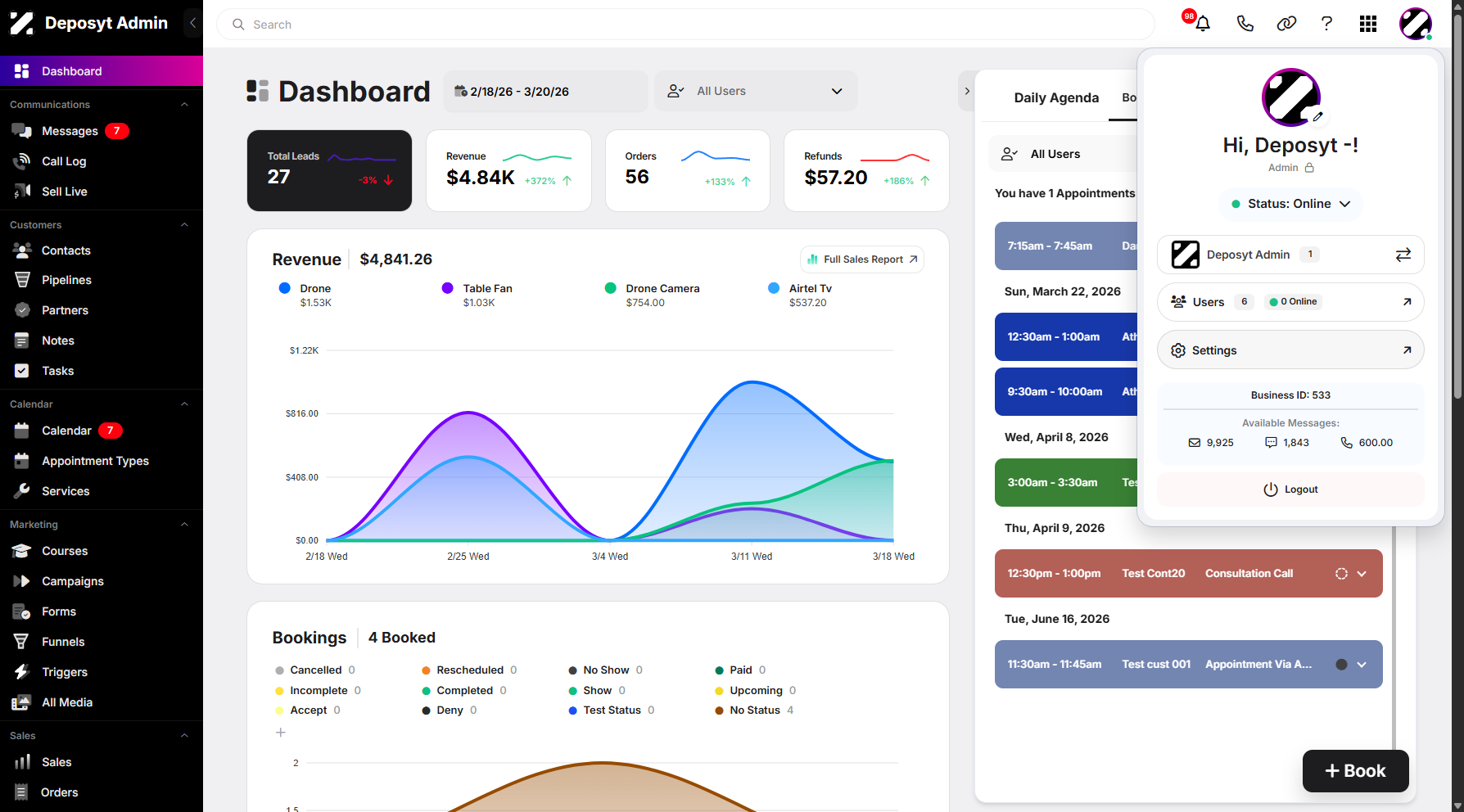Add a booking status with the plus icon
Viewport: 1464px width, 812px height.
pos(280,733)
